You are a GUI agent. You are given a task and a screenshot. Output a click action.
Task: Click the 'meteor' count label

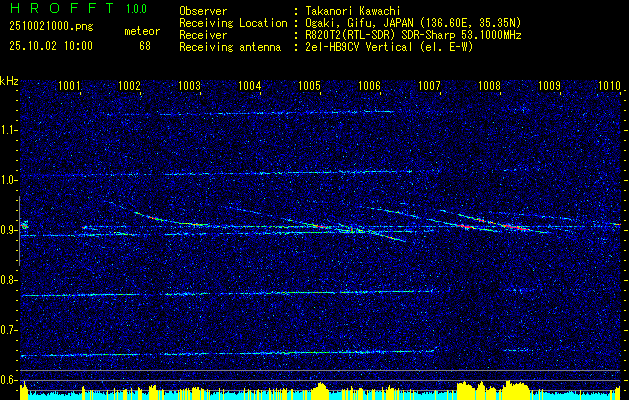click(x=142, y=31)
